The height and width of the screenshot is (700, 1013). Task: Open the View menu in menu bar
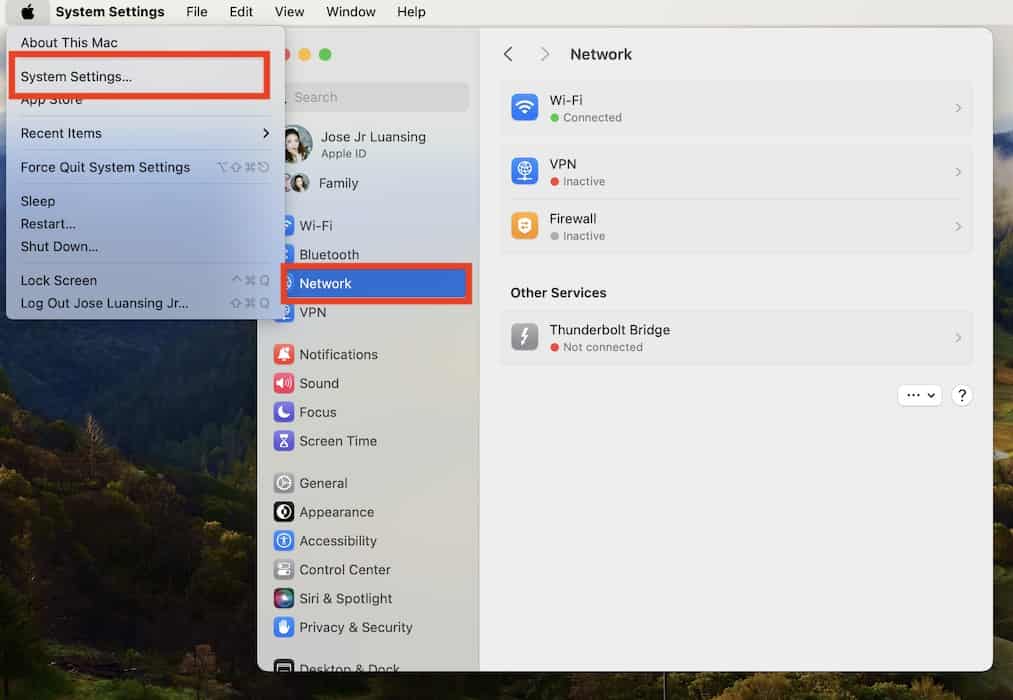289,12
